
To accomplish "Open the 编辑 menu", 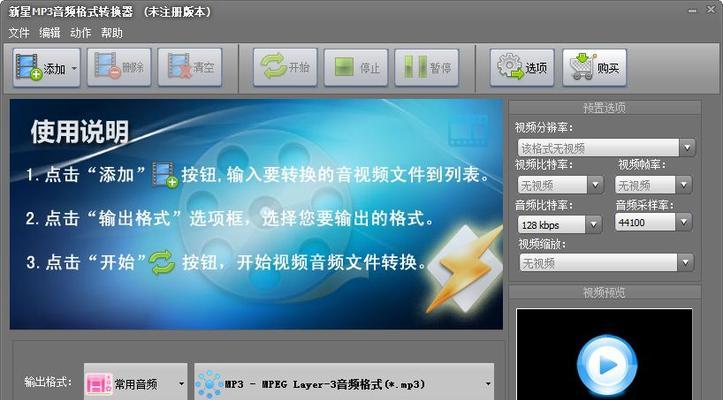I will (x=50, y=33).
